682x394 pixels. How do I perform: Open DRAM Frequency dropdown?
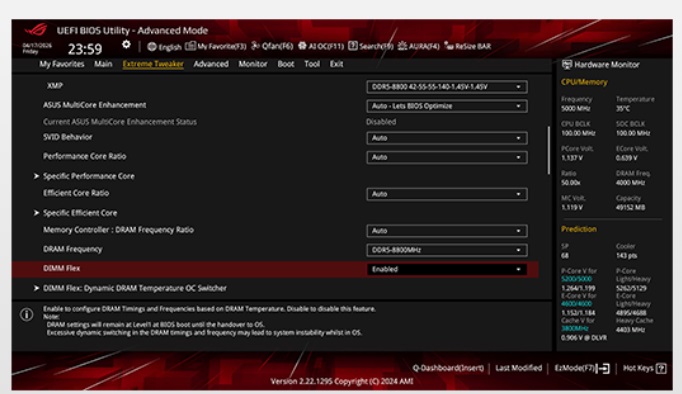point(447,250)
